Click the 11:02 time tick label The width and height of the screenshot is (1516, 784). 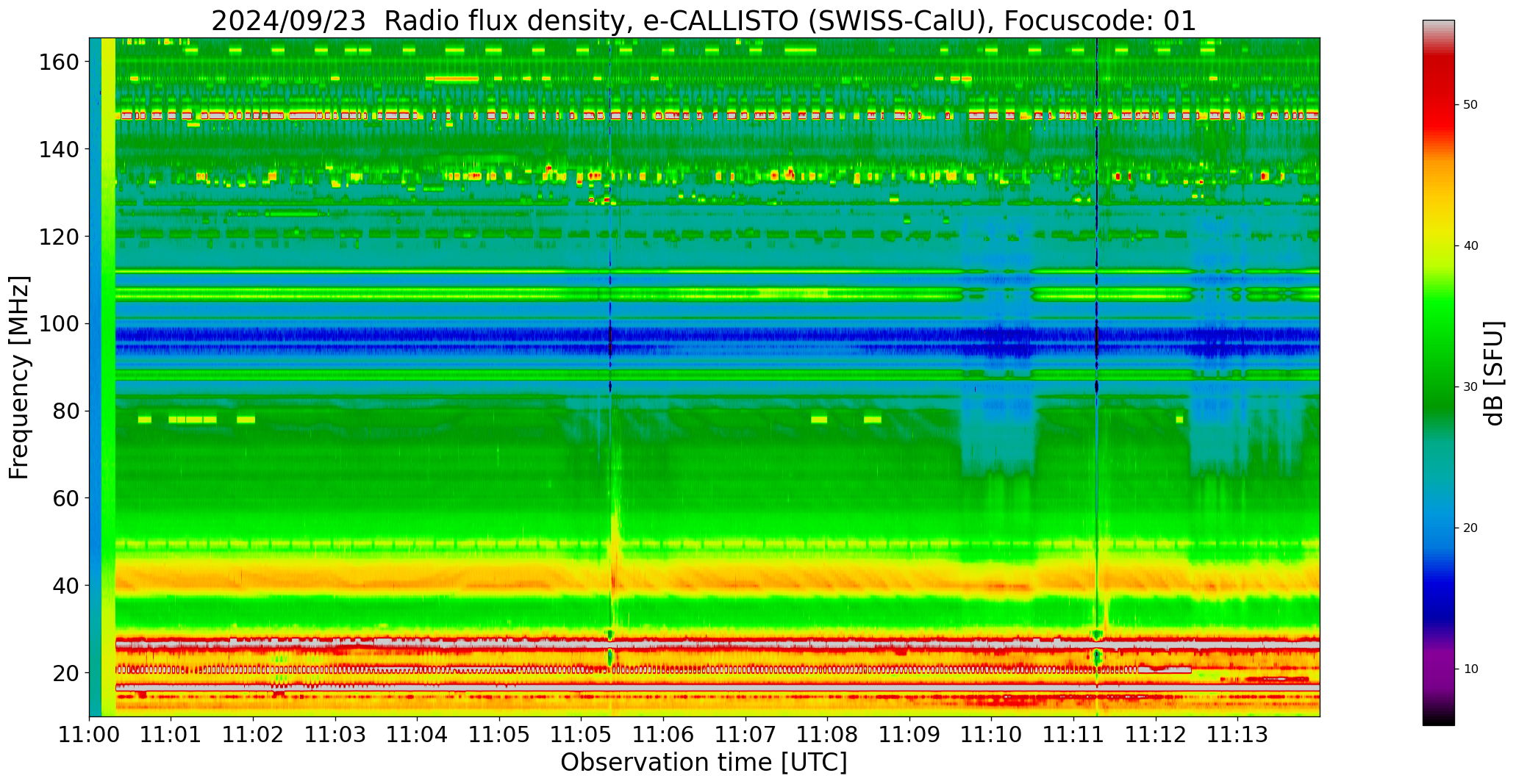click(x=254, y=735)
